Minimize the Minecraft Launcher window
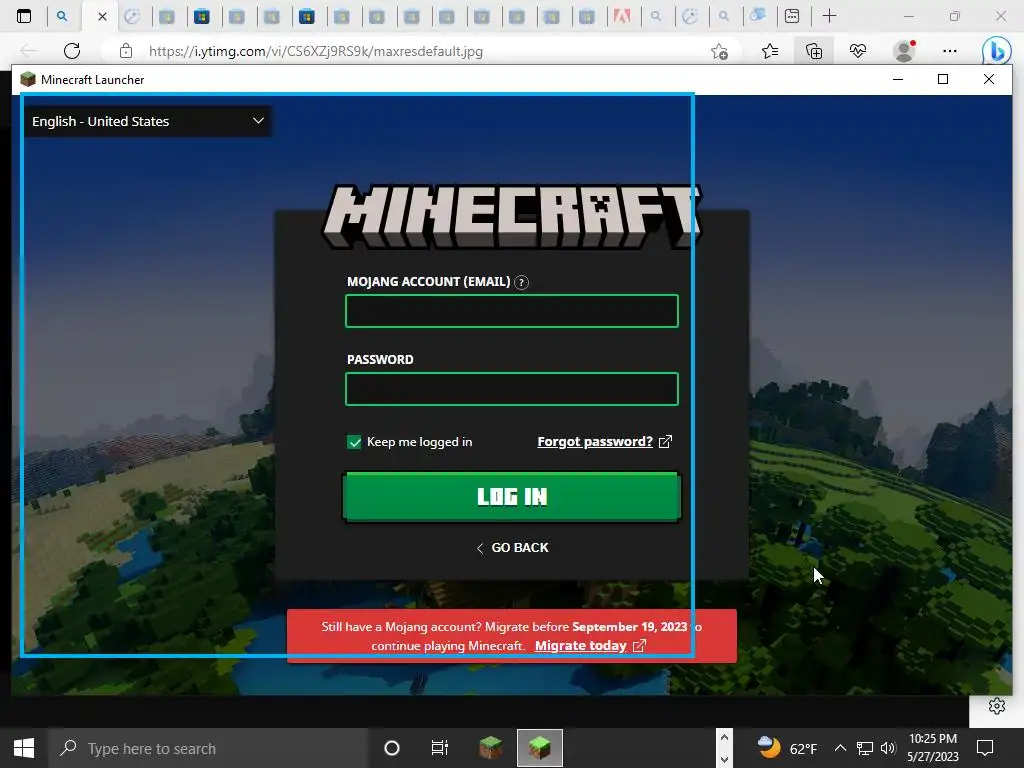Viewport: 1024px width, 768px height. click(x=898, y=80)
